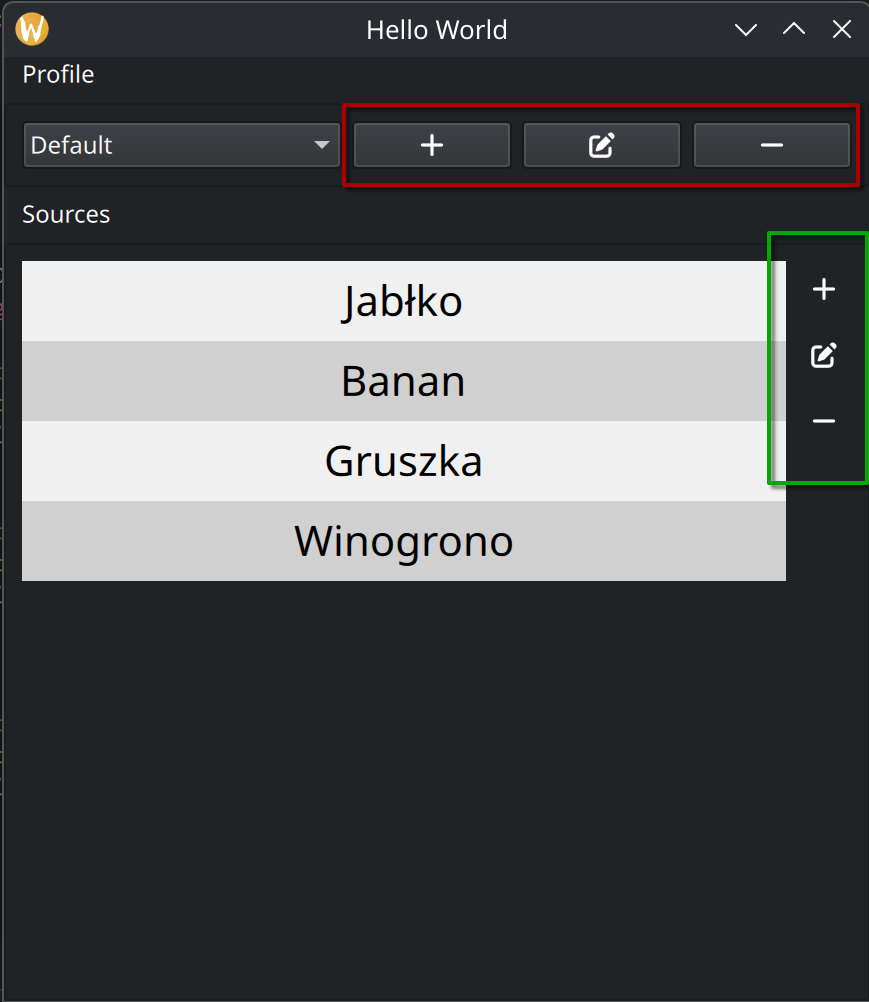Select Jabłko in the sources list
Image resolution: width=869 pixels, height=1002 pixels.
(403, 301)
